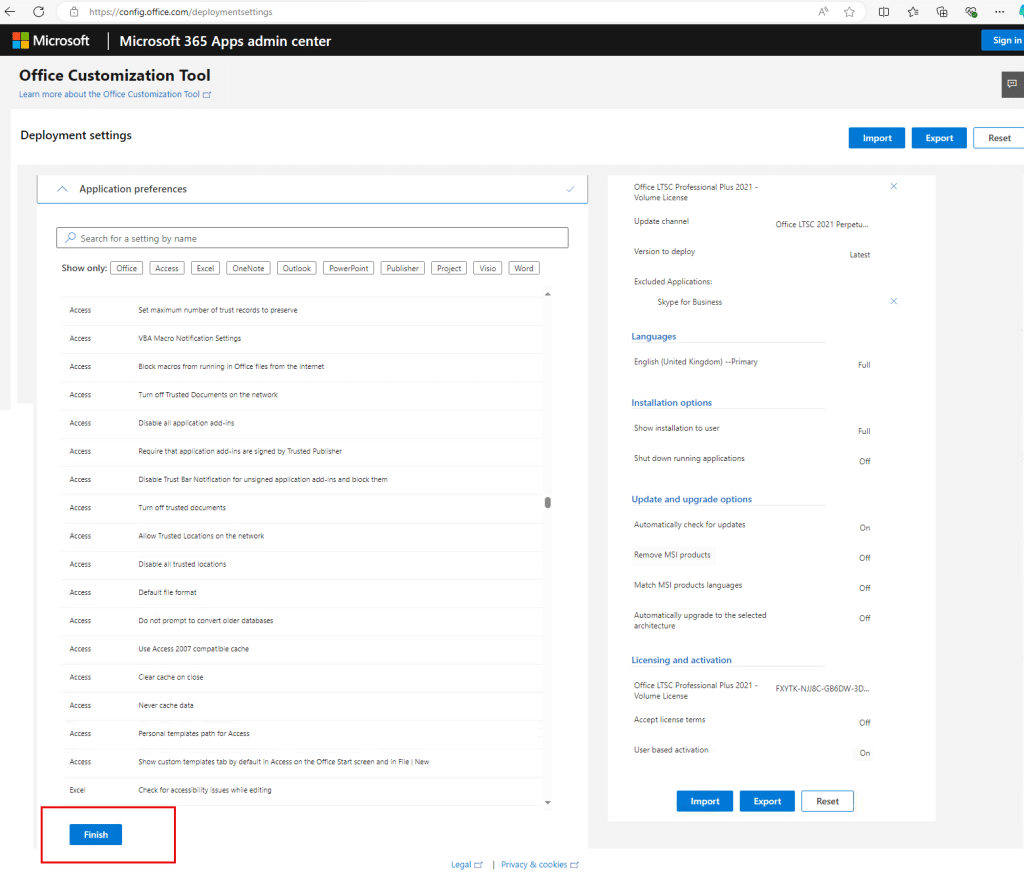
Task: Click the magnifier icon in settings search
Action: [70, 238]
